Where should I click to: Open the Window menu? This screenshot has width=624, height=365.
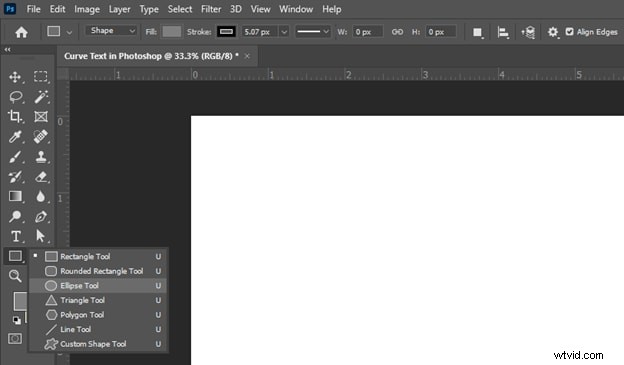pyautogui.click(x=296, y=9)
